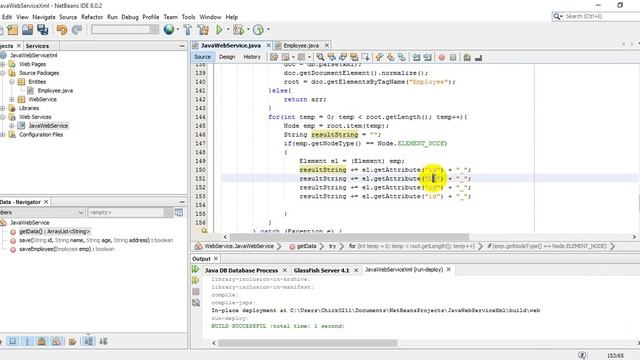Screen dimensions: 640x360
Task: Click Shift Line Left icon
Action: click(x=416, y=57)
